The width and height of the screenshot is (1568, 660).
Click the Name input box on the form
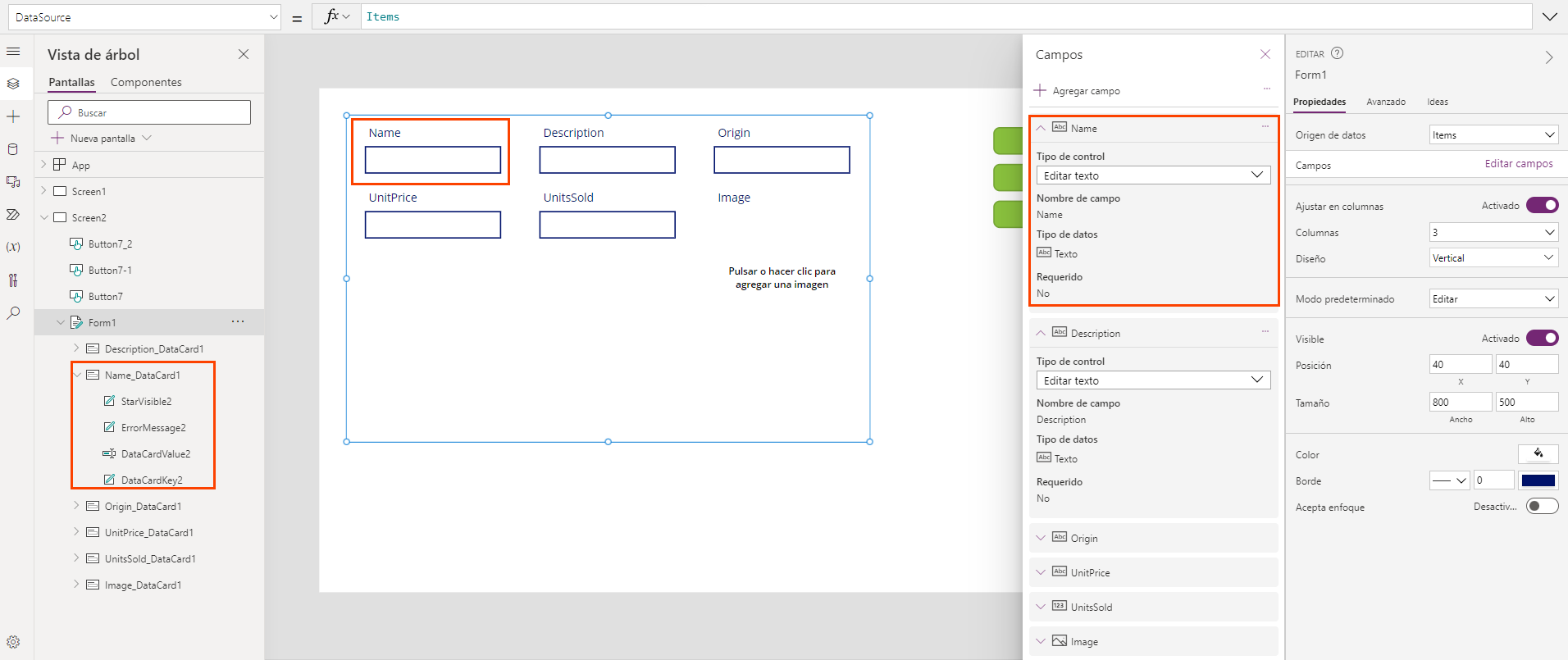[433, 160]
